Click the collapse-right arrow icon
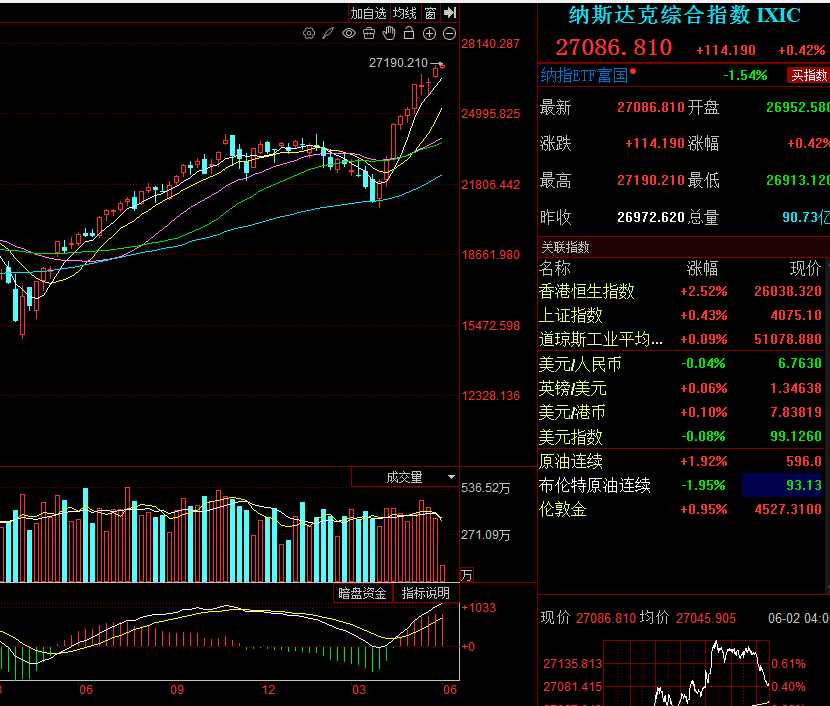Image resolution: width=830 pixels, height=706 pixels. pyautogui.click(x=450, y=13)
